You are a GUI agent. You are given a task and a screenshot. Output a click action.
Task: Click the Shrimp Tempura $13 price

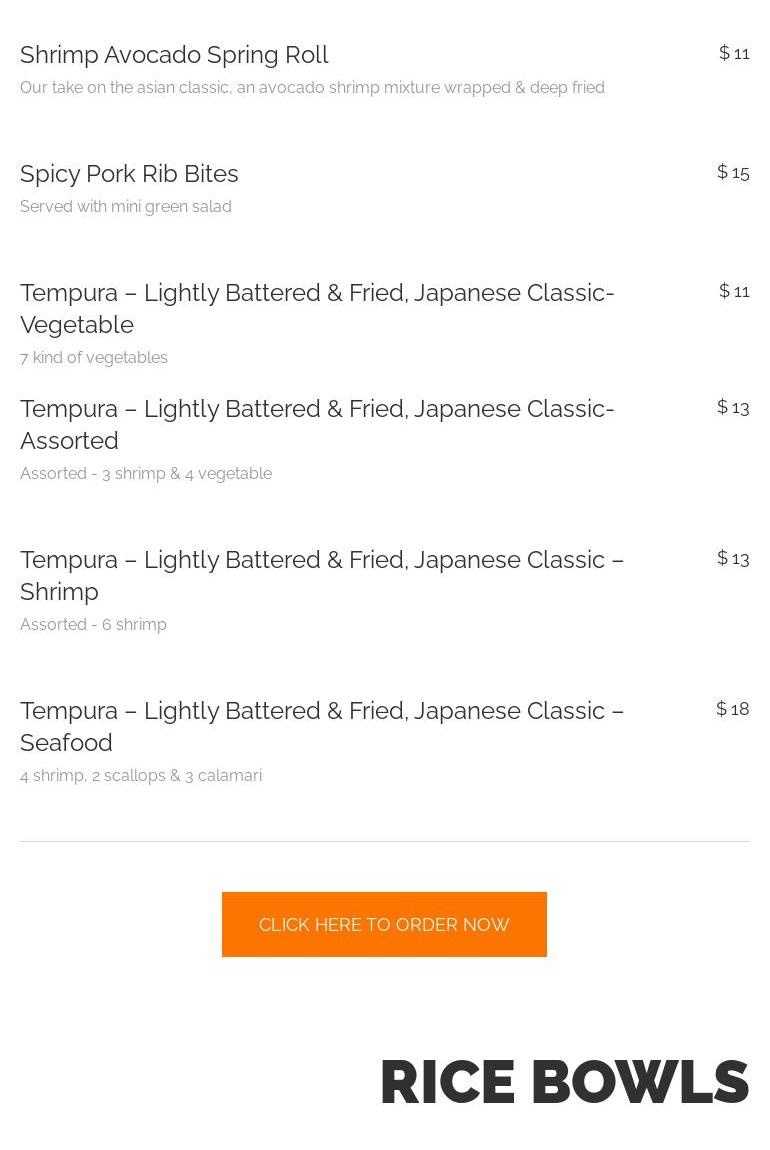(733, 558)
